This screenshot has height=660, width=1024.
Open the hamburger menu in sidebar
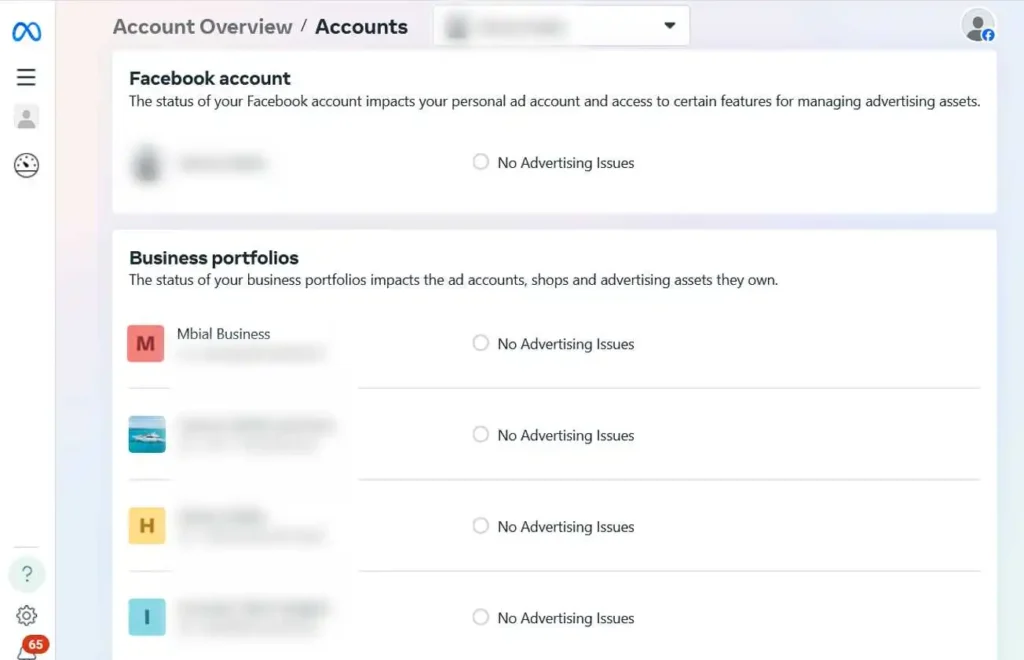pyautogui.click(x=26, y=77)
